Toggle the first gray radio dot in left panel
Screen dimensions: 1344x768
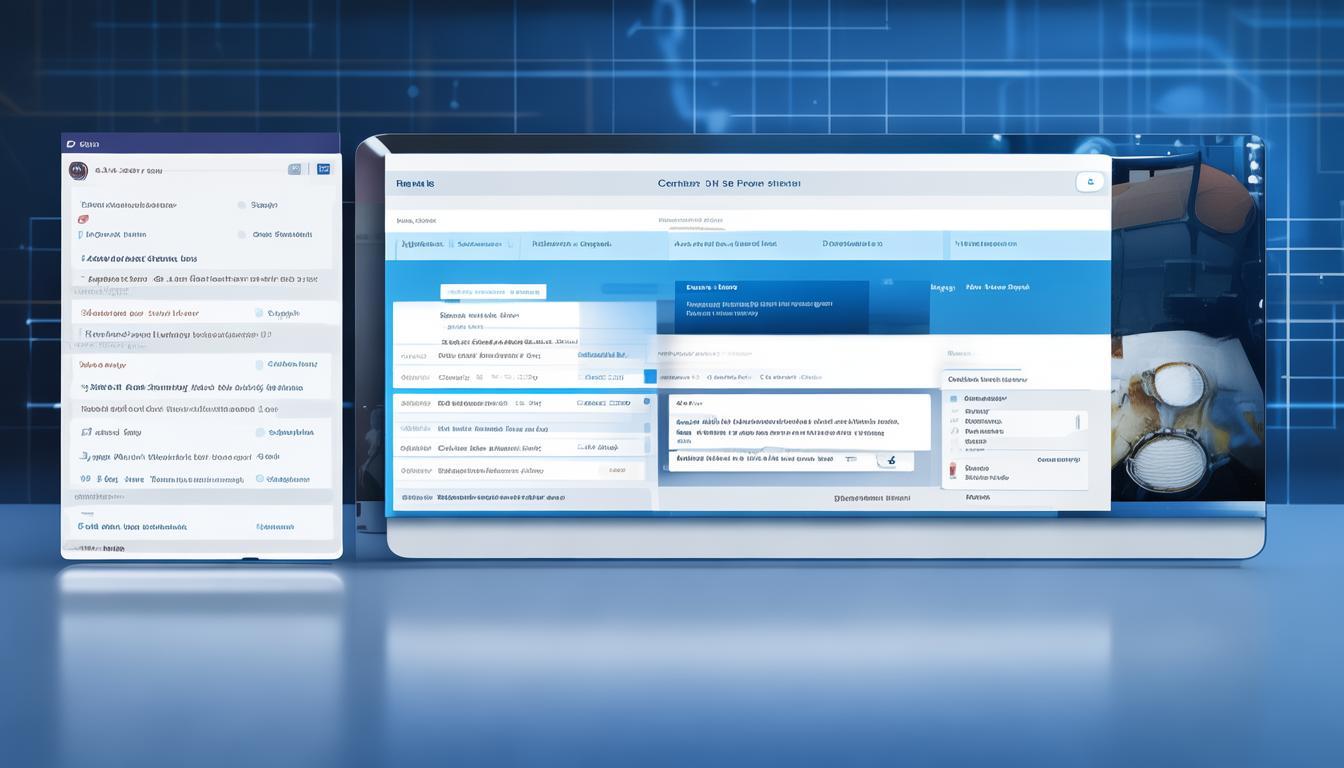[242, 205]
